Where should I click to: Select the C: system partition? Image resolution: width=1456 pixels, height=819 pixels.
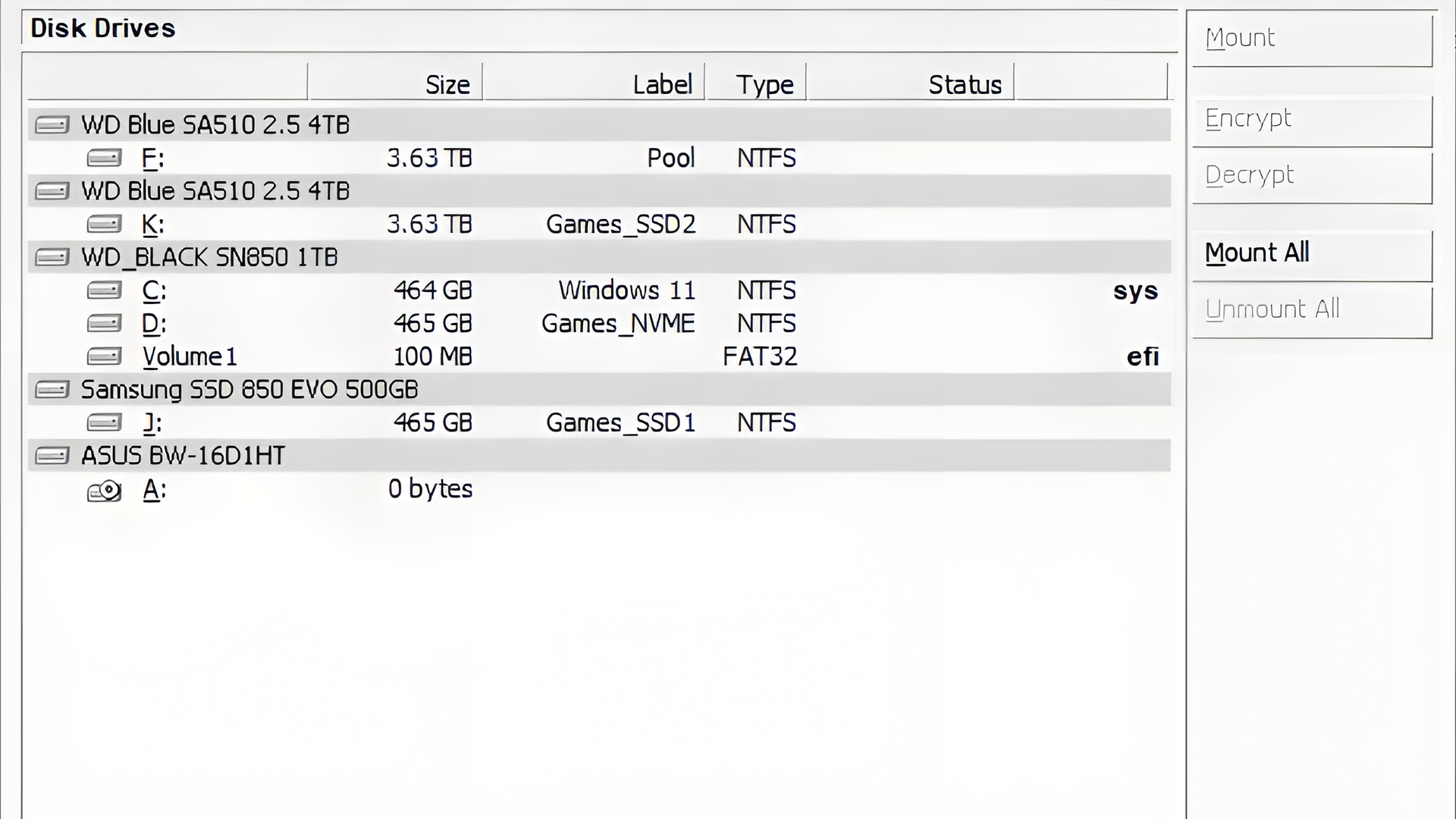pos(599,290)
